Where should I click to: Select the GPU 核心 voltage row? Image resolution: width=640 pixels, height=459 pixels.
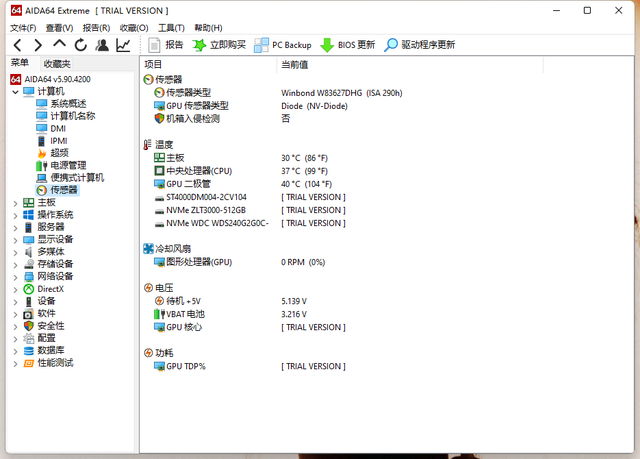tap(250, 327)
